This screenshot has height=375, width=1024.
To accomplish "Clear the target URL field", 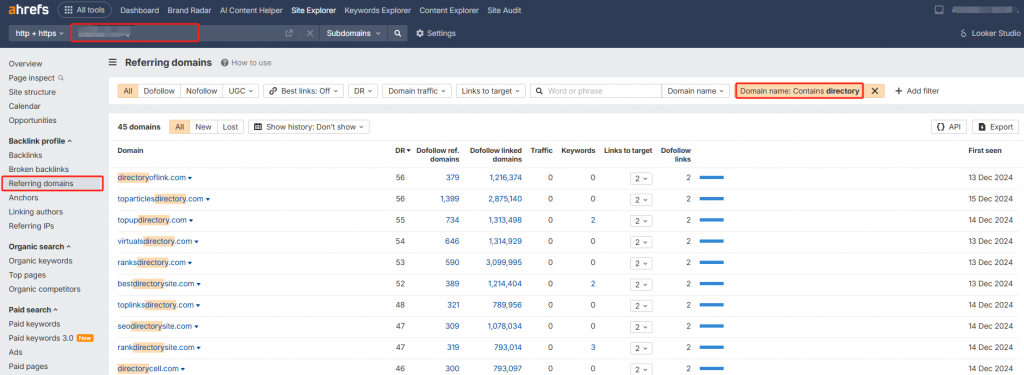I will (310, 33).
